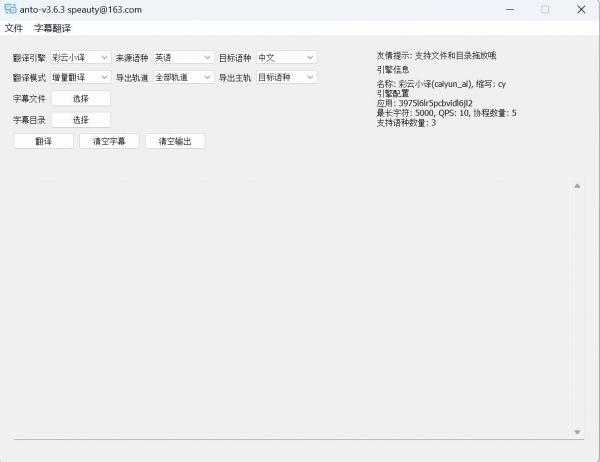The height and width of the screenshot is (462, 600).
Task: Open the 目标语种 dropdown showing 中文
Action: point(287,57)
